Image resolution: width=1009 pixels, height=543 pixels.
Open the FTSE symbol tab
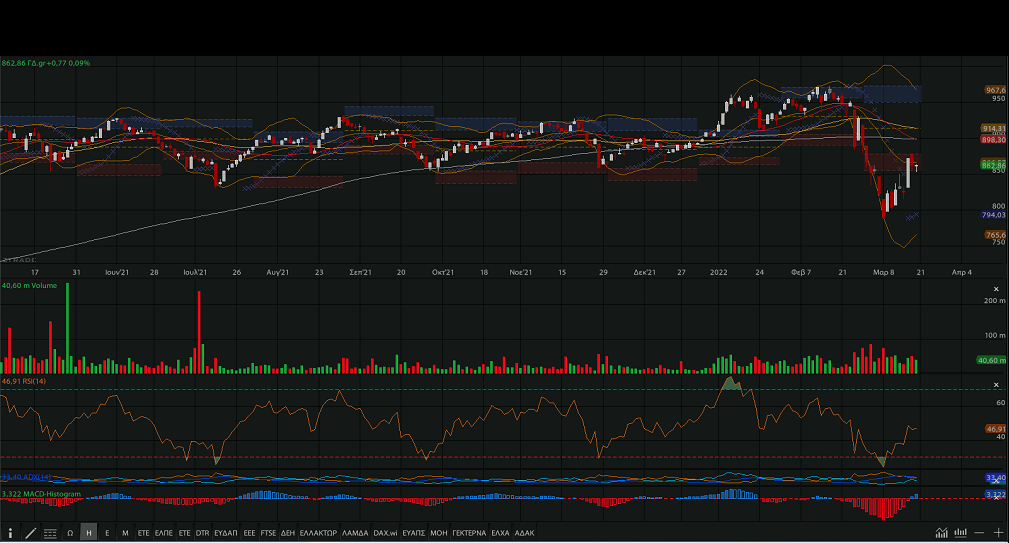268,533
